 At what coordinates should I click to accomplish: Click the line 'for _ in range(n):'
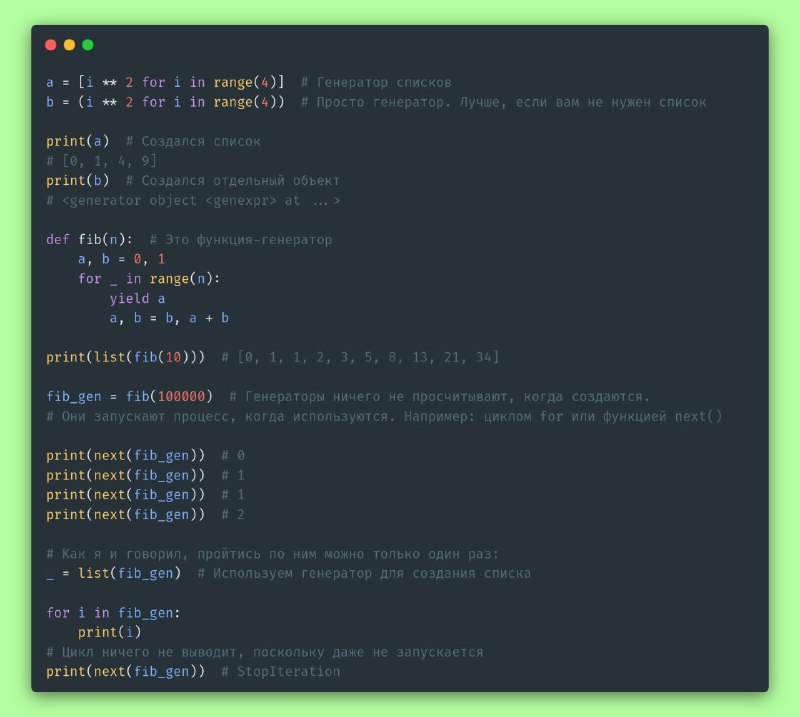tap(149, 279)
